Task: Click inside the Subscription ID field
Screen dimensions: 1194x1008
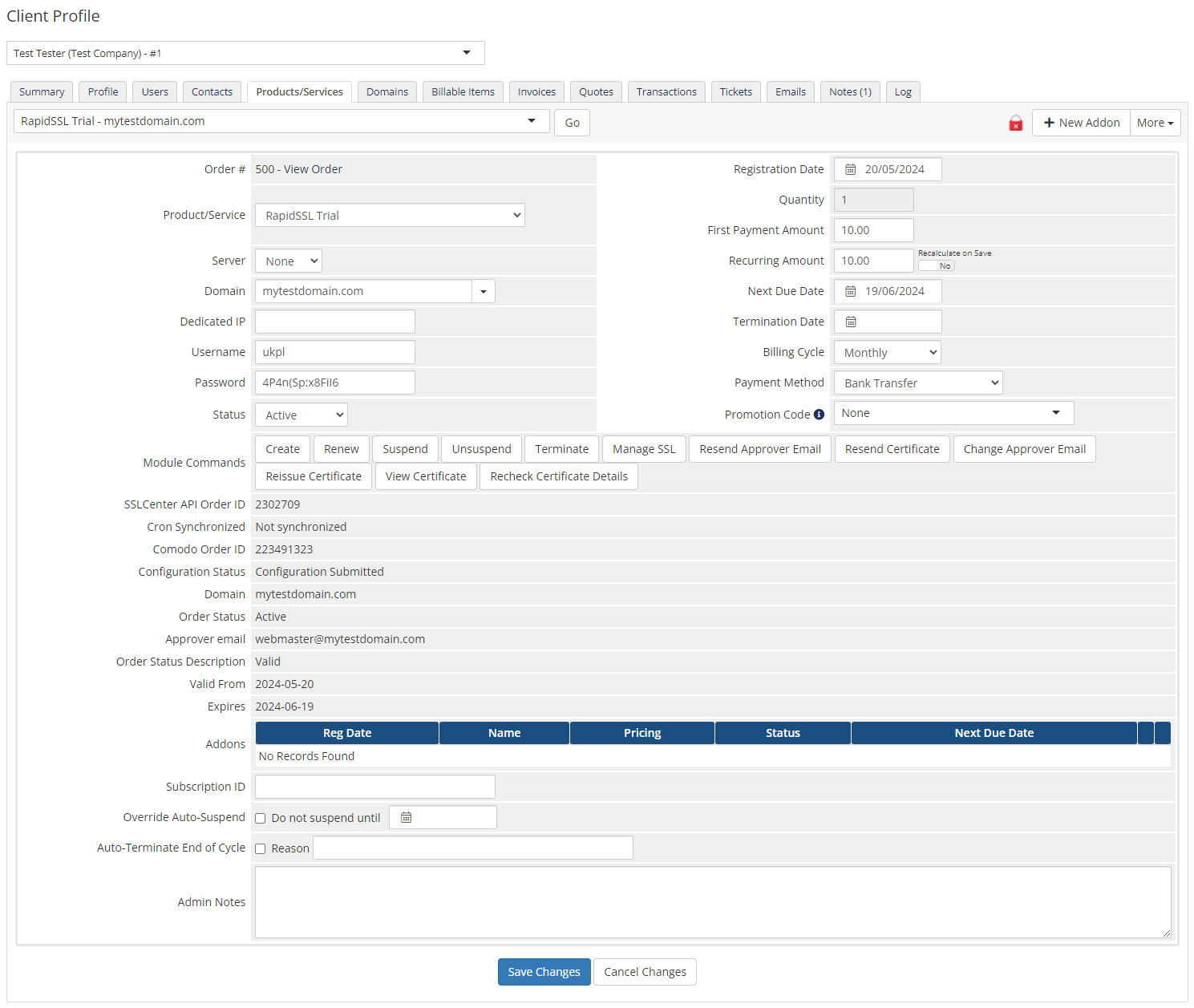Action: 374,786
